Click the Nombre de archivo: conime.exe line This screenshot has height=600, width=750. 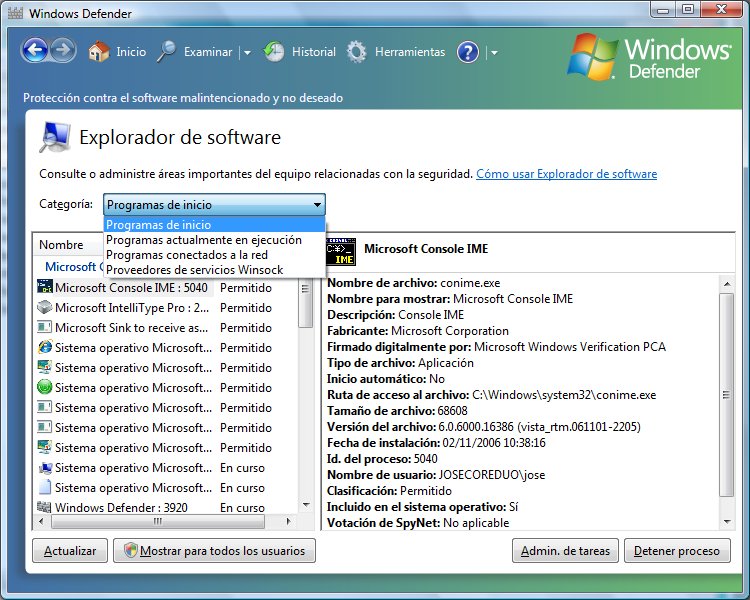413,283
